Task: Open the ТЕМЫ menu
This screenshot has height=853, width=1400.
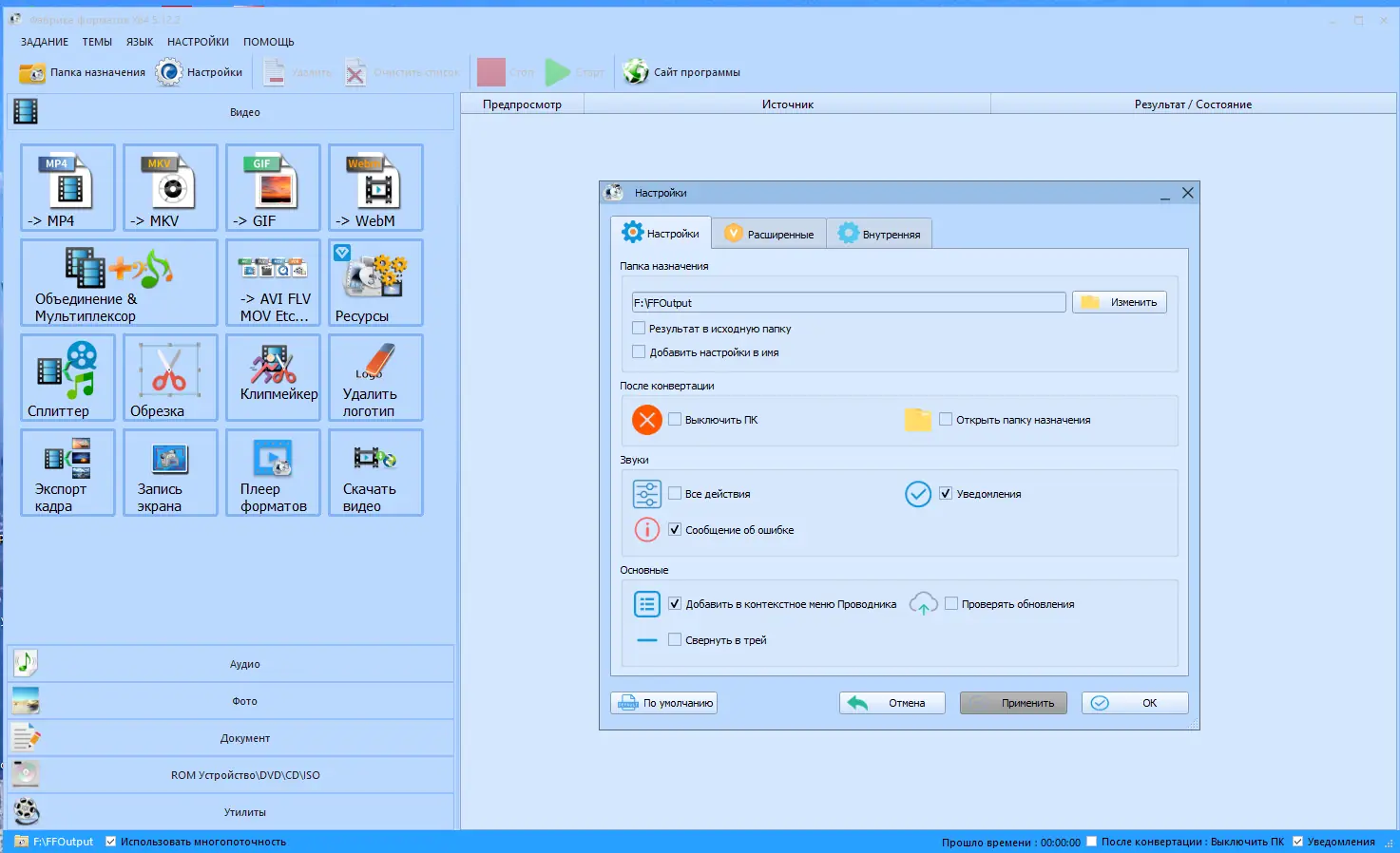Action: click(97, 42)
